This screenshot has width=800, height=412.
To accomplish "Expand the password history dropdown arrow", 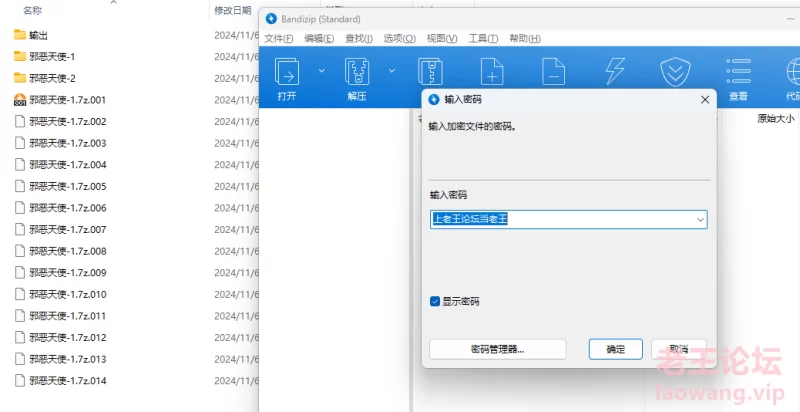I will pos(701,220).
